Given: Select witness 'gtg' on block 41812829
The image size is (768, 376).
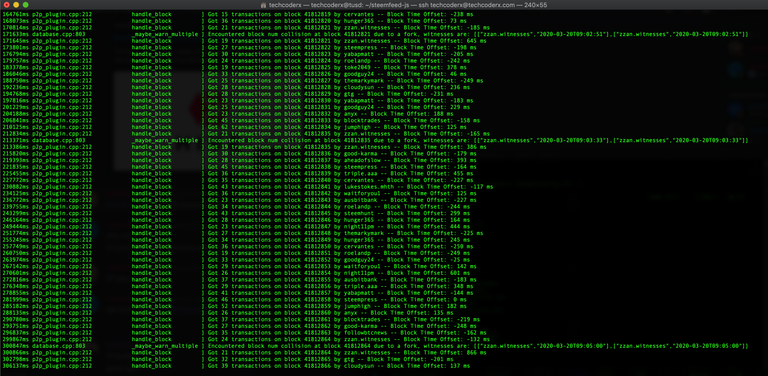Looking at the screenshot, I should pos(349,94).
